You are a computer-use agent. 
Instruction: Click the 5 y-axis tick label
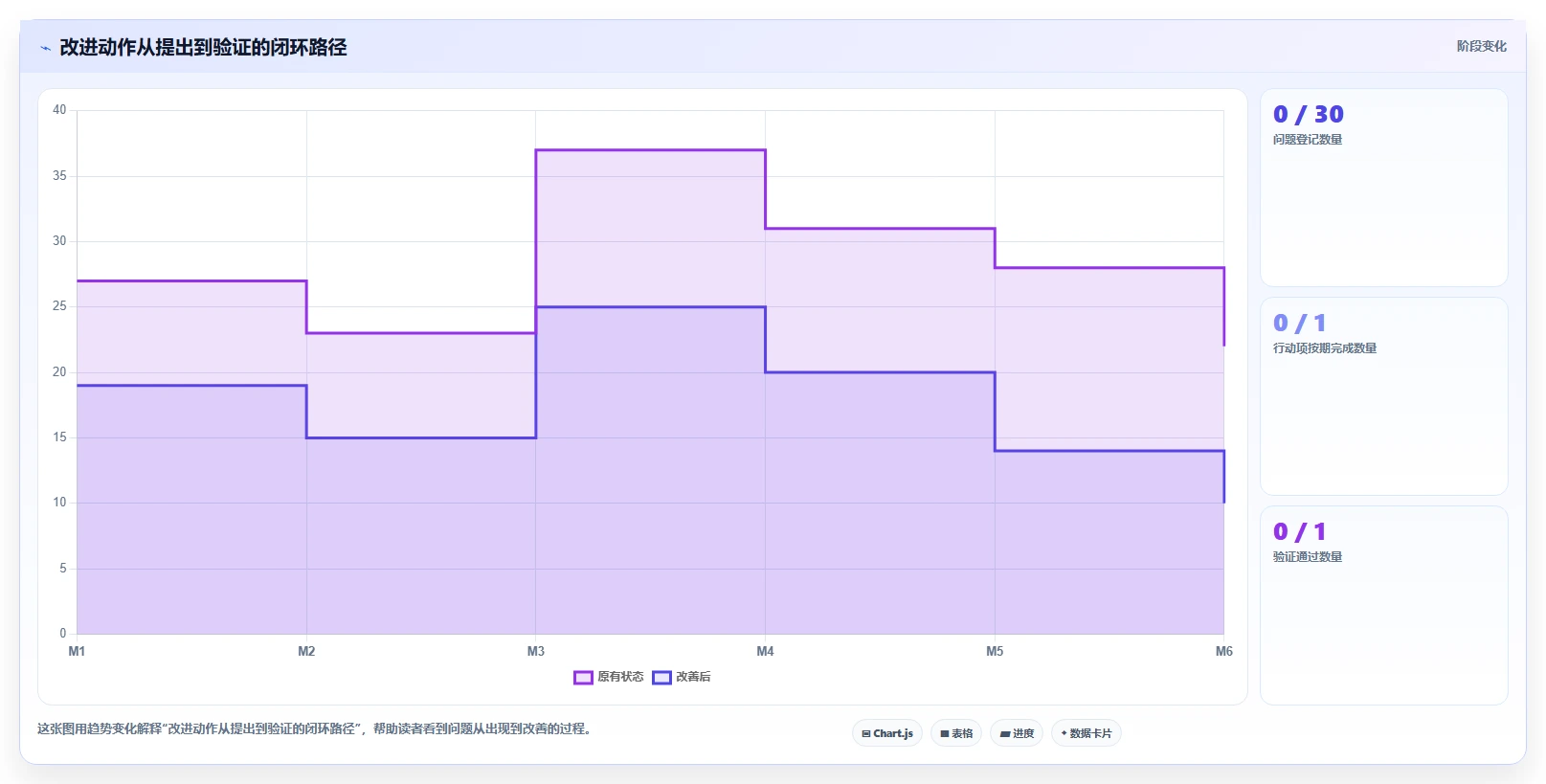63,569
